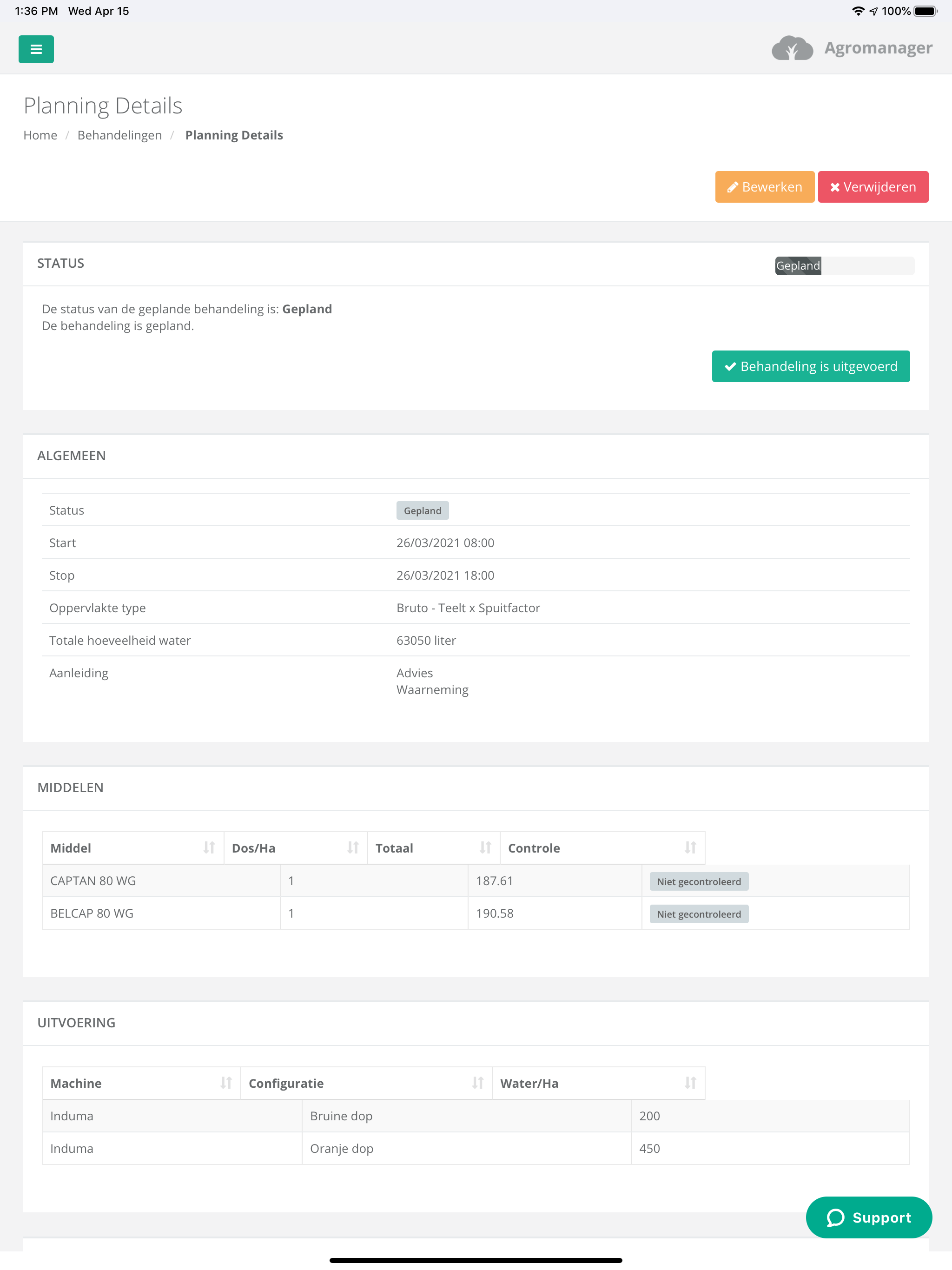Click the Agromanager cloud logo

[792, 48]
